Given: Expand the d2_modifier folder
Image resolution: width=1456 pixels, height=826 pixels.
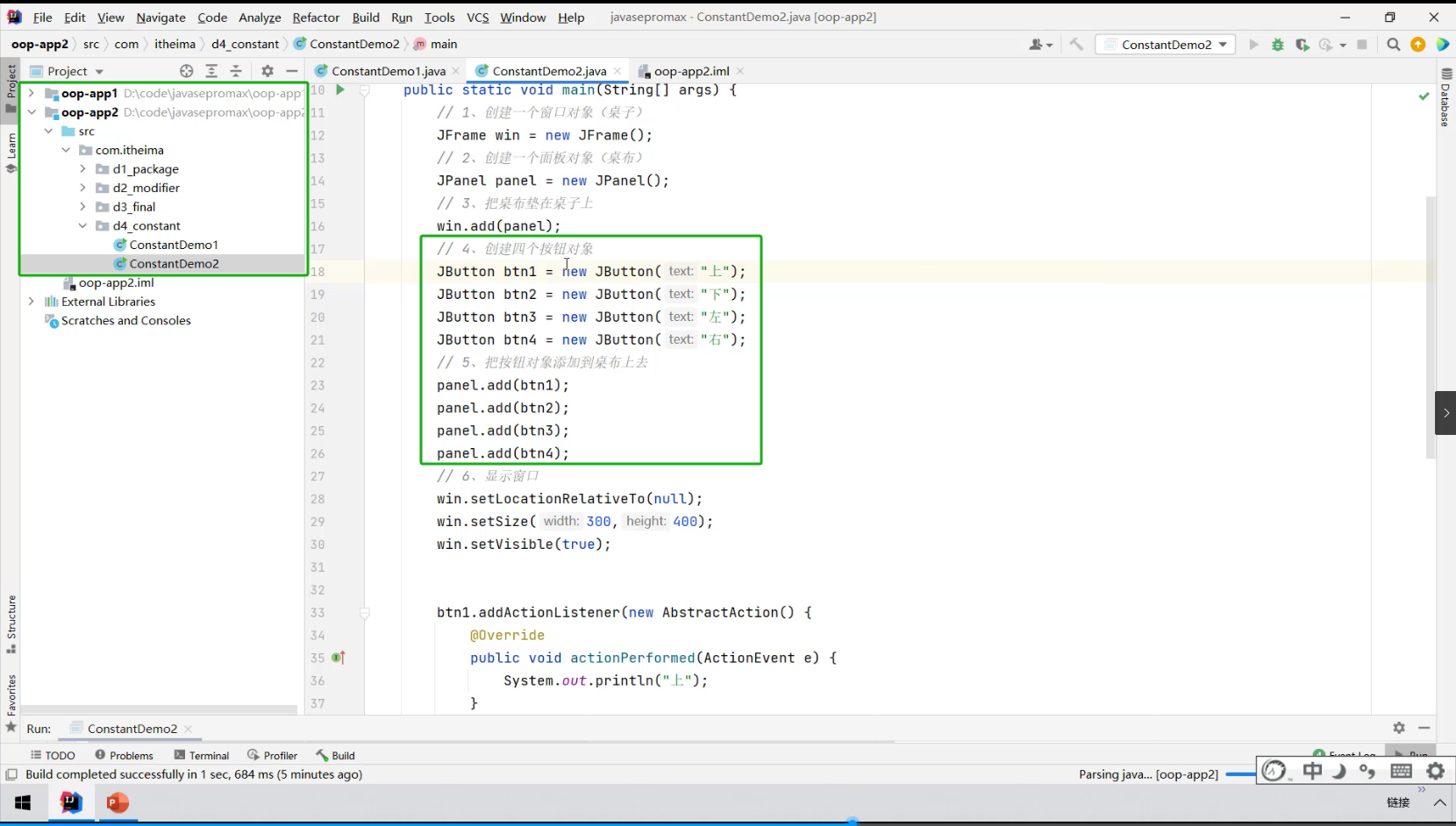Looking at the screenshot, I should point(83,188).
